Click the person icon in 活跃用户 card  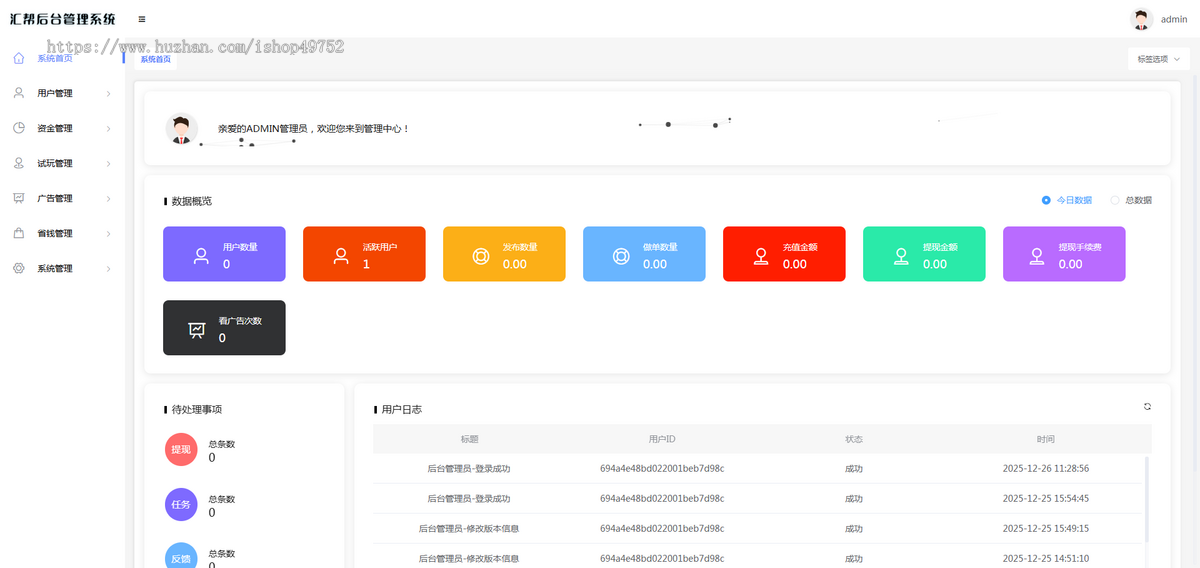point(341,256)
